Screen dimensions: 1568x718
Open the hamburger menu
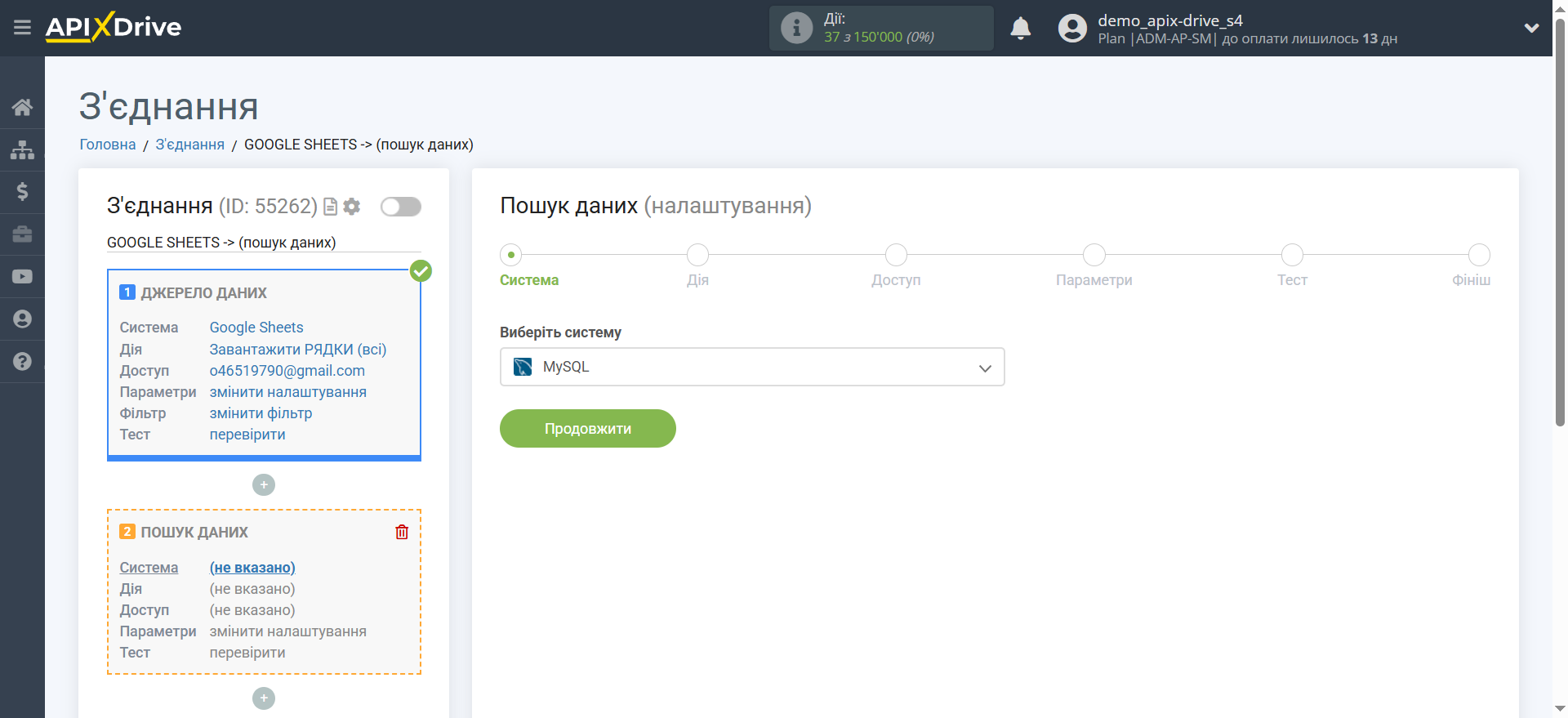tap(22, 28)
